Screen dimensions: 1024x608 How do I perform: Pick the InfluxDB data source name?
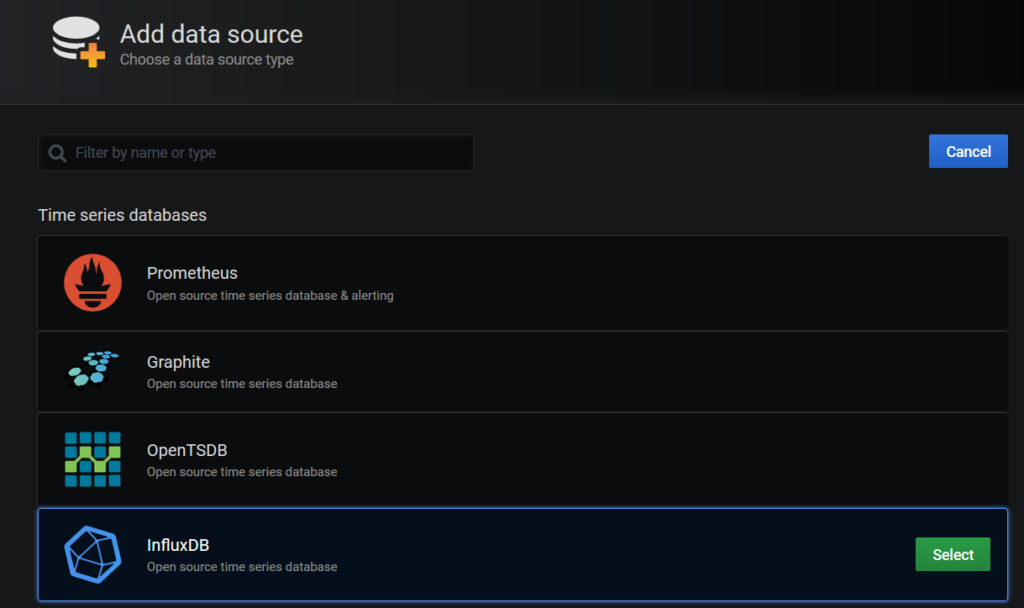click(178, 545)
